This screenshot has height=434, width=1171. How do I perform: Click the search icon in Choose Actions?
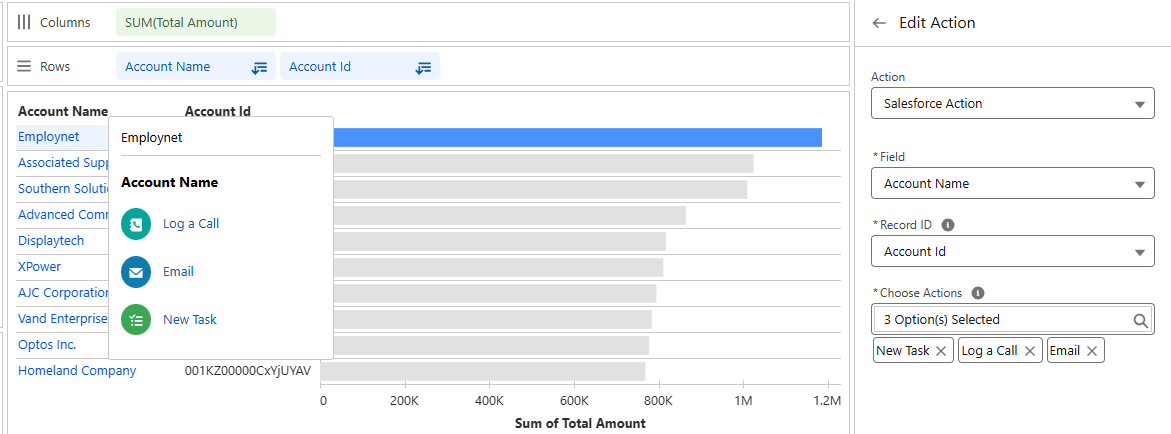[1141, 320]
